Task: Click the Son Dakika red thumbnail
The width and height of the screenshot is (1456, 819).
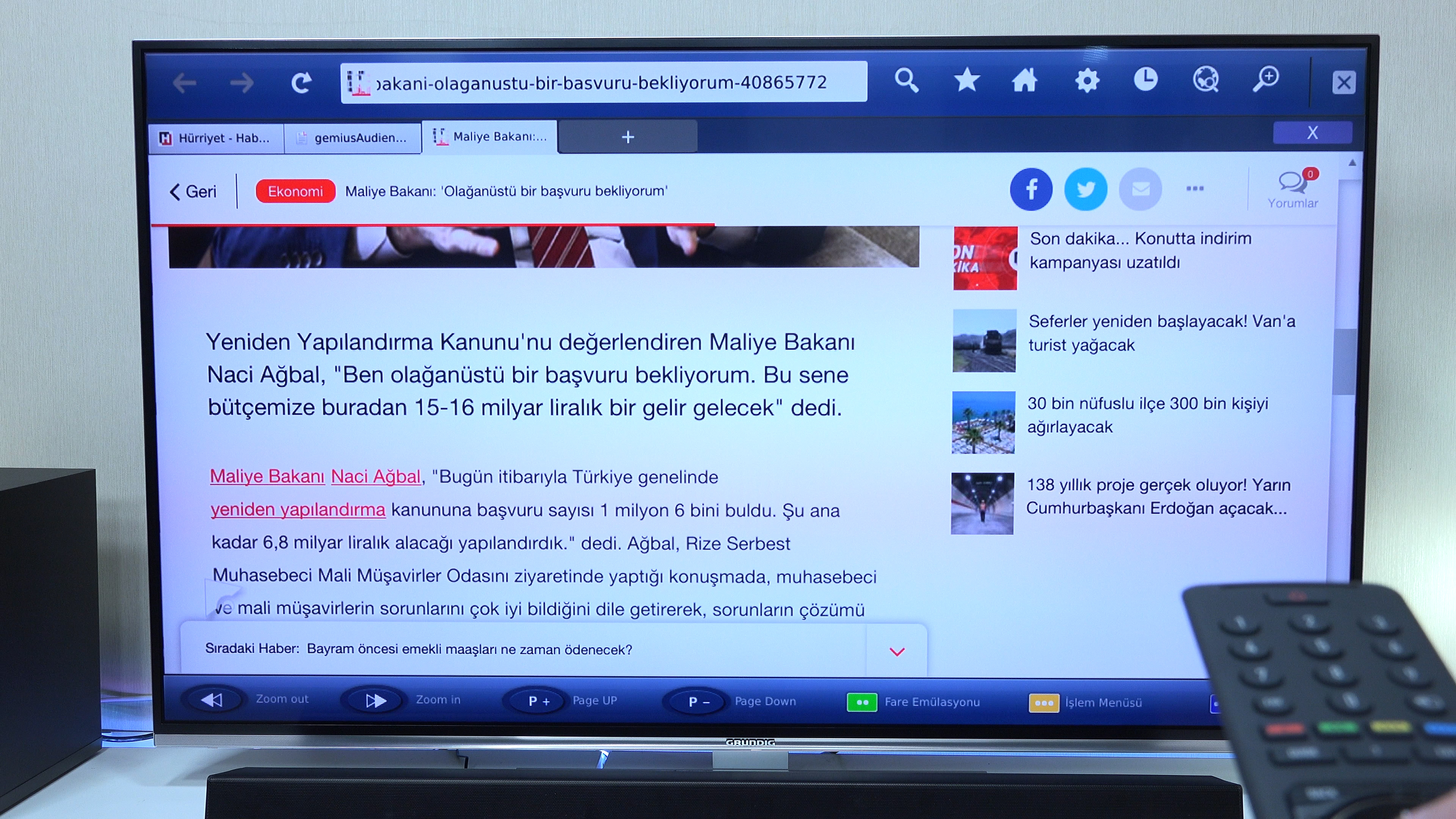Action: (985, 258)
